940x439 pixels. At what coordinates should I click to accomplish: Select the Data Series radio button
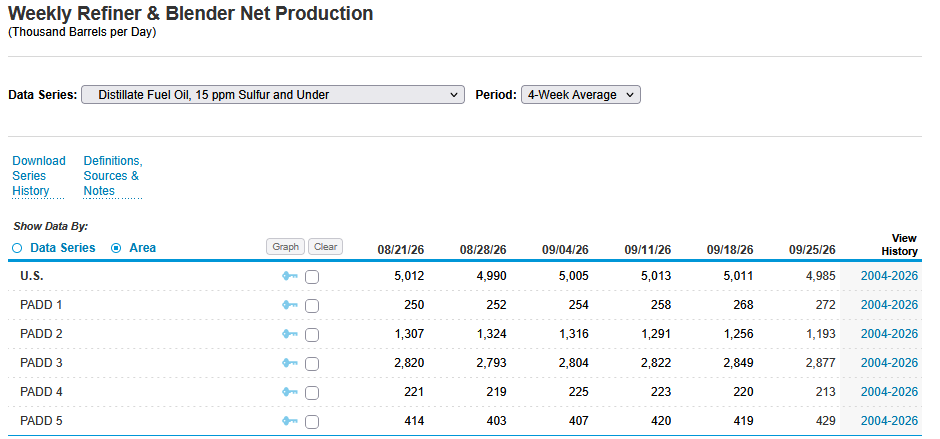(x=17, y=248)
